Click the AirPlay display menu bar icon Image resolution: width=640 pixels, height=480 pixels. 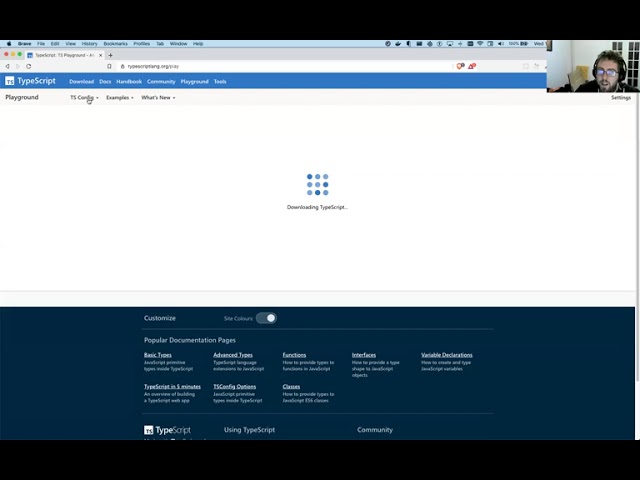450,44
